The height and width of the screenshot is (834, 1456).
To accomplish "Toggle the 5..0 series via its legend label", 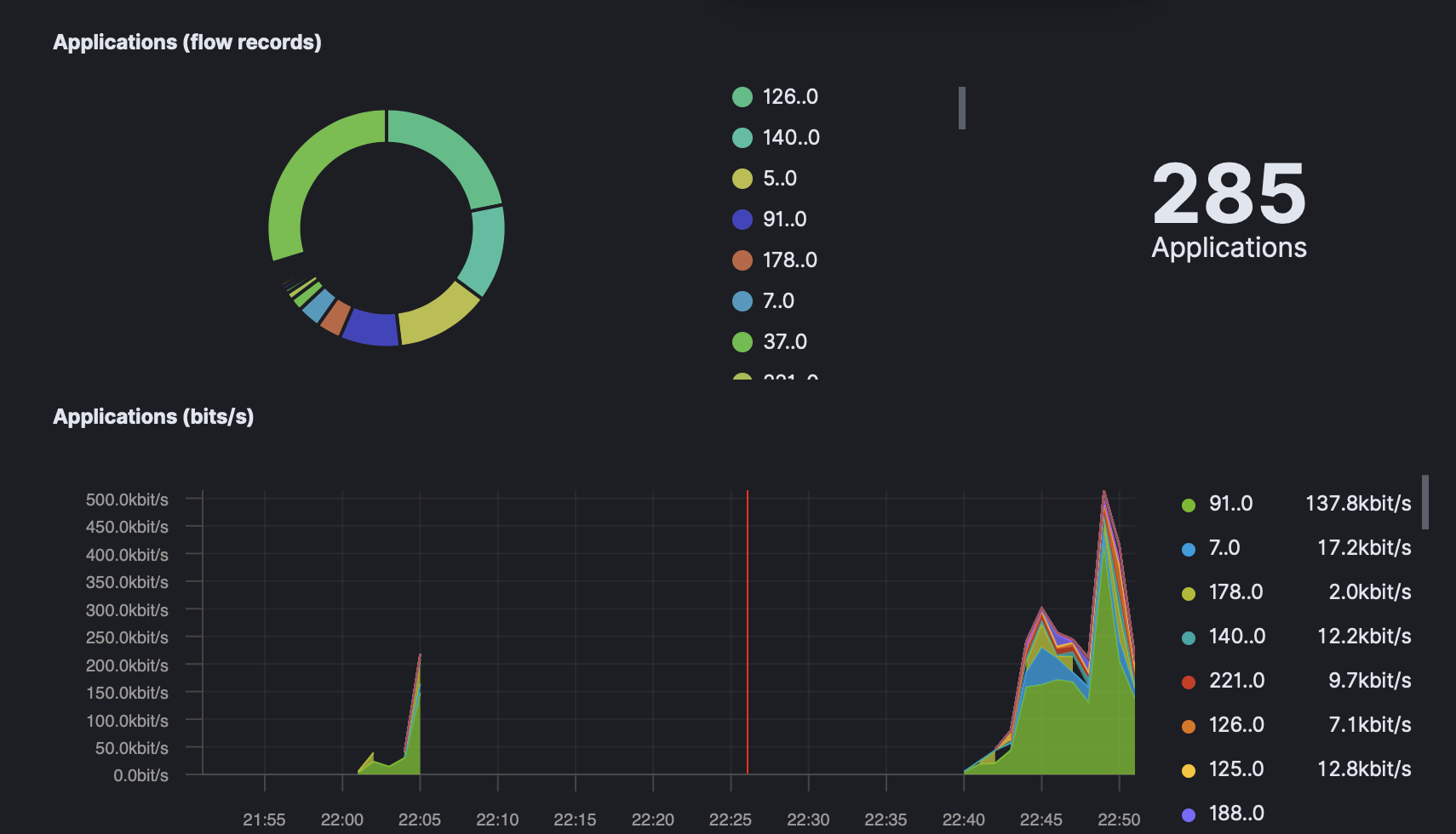I will [x=777, y=178].
